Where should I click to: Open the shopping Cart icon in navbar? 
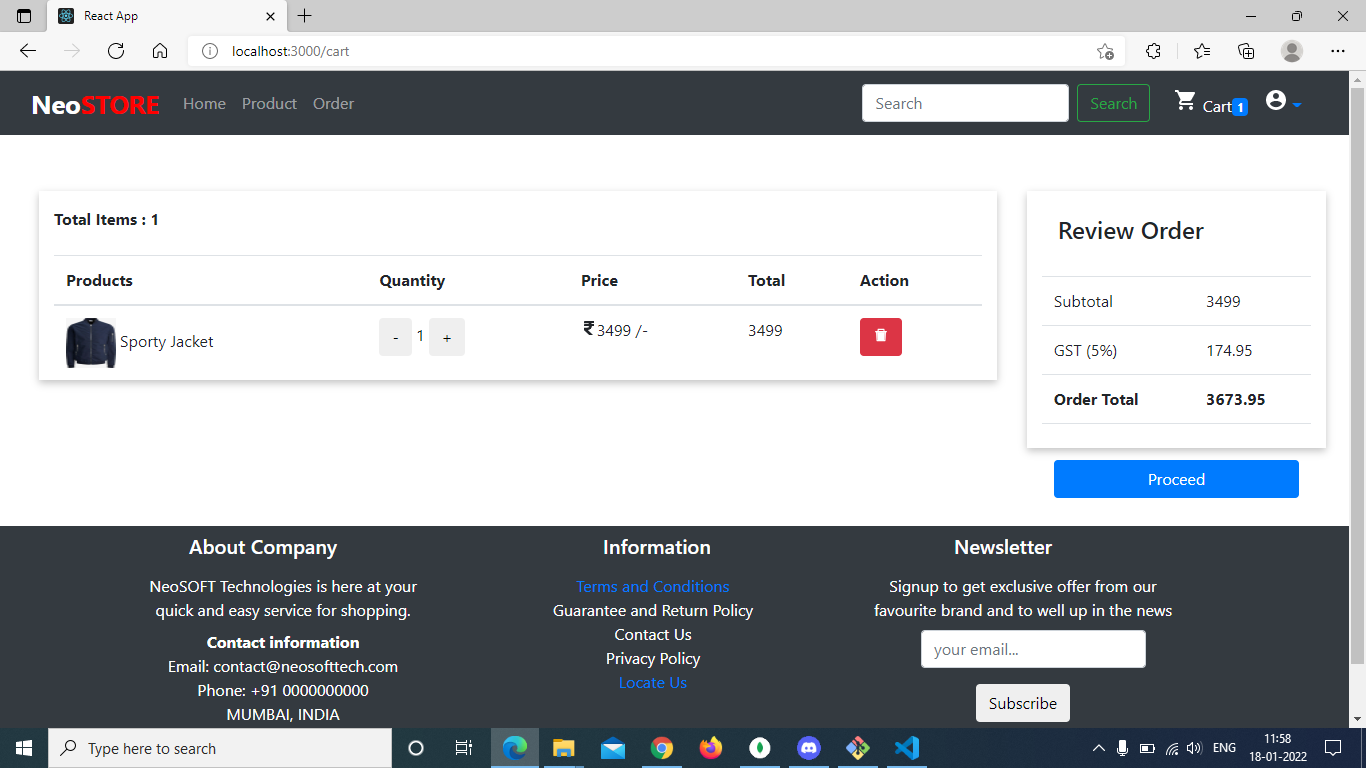click(1186, 101)
